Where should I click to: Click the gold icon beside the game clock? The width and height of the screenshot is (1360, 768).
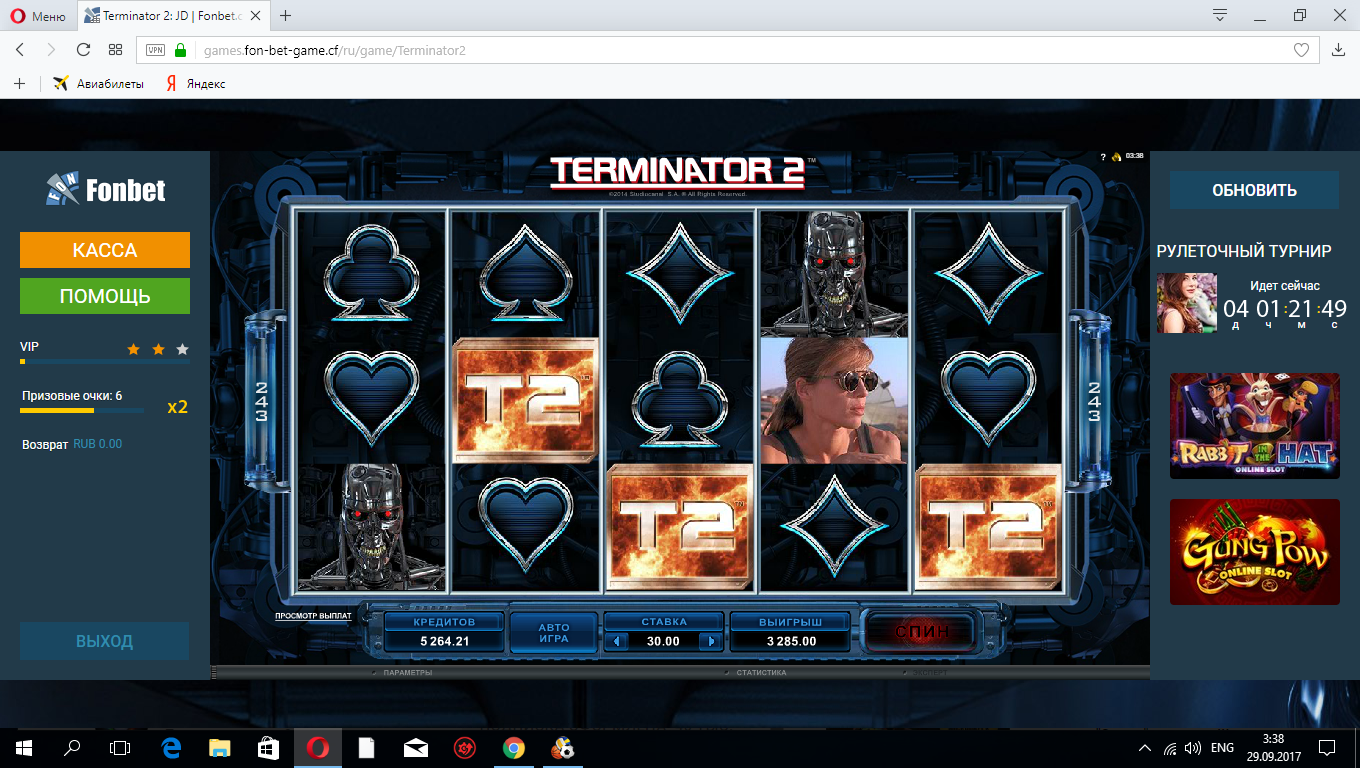tap(1116, 157)
